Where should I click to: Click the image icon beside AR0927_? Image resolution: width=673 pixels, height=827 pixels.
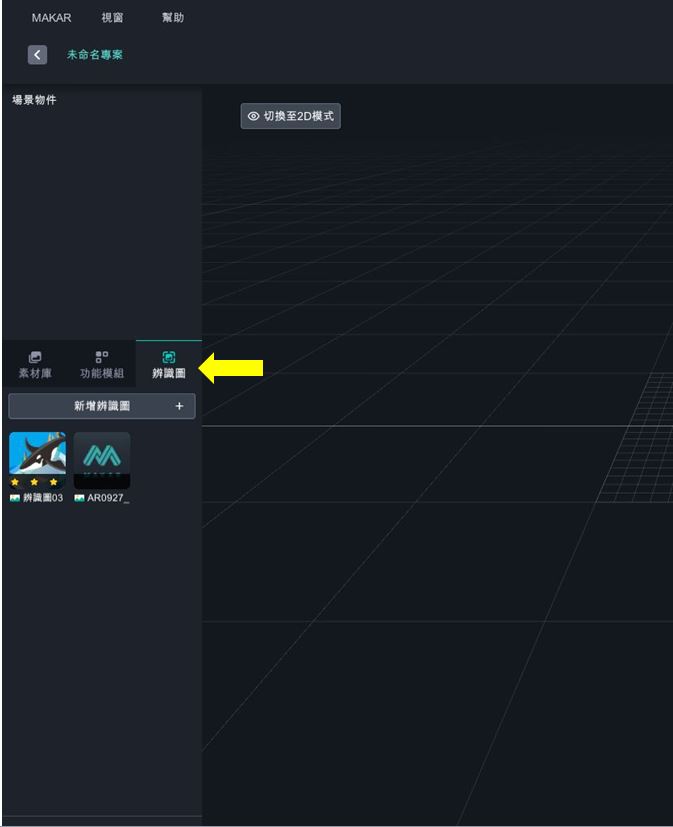point(79,498)
